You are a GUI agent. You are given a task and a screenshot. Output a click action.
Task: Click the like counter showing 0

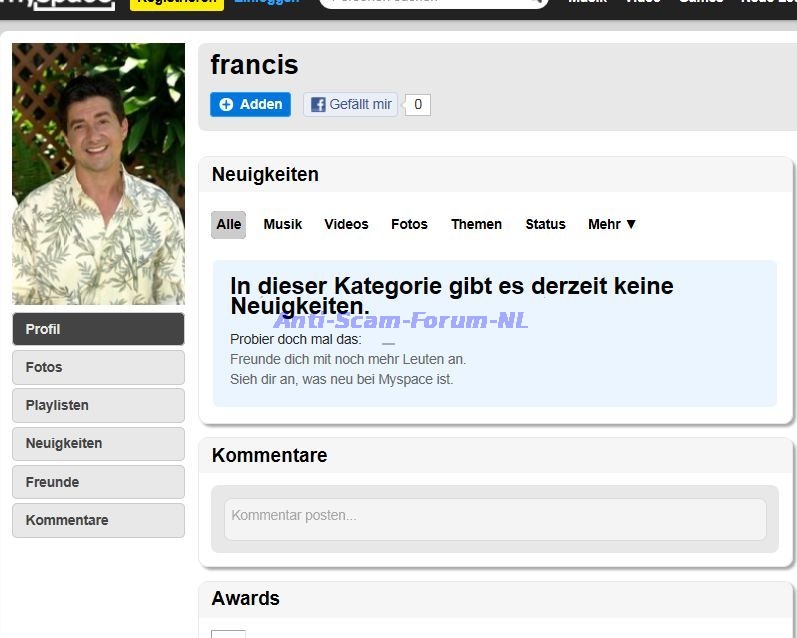point(417,104)
